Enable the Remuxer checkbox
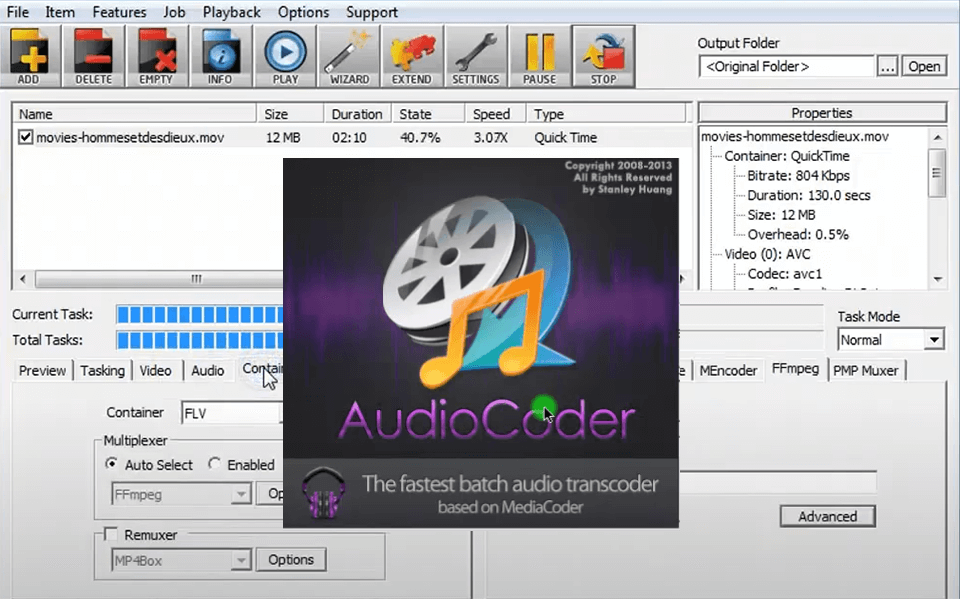Viewport: 960px width, 599px height. [x=111, y=535]
